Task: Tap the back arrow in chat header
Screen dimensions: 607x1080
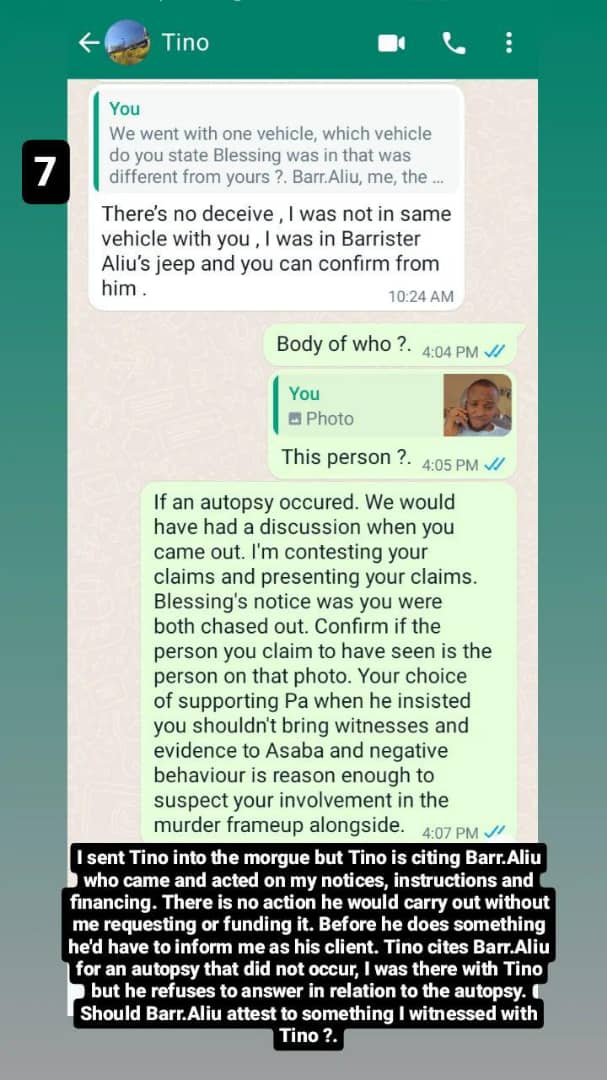Action: (x=89, y=43)
